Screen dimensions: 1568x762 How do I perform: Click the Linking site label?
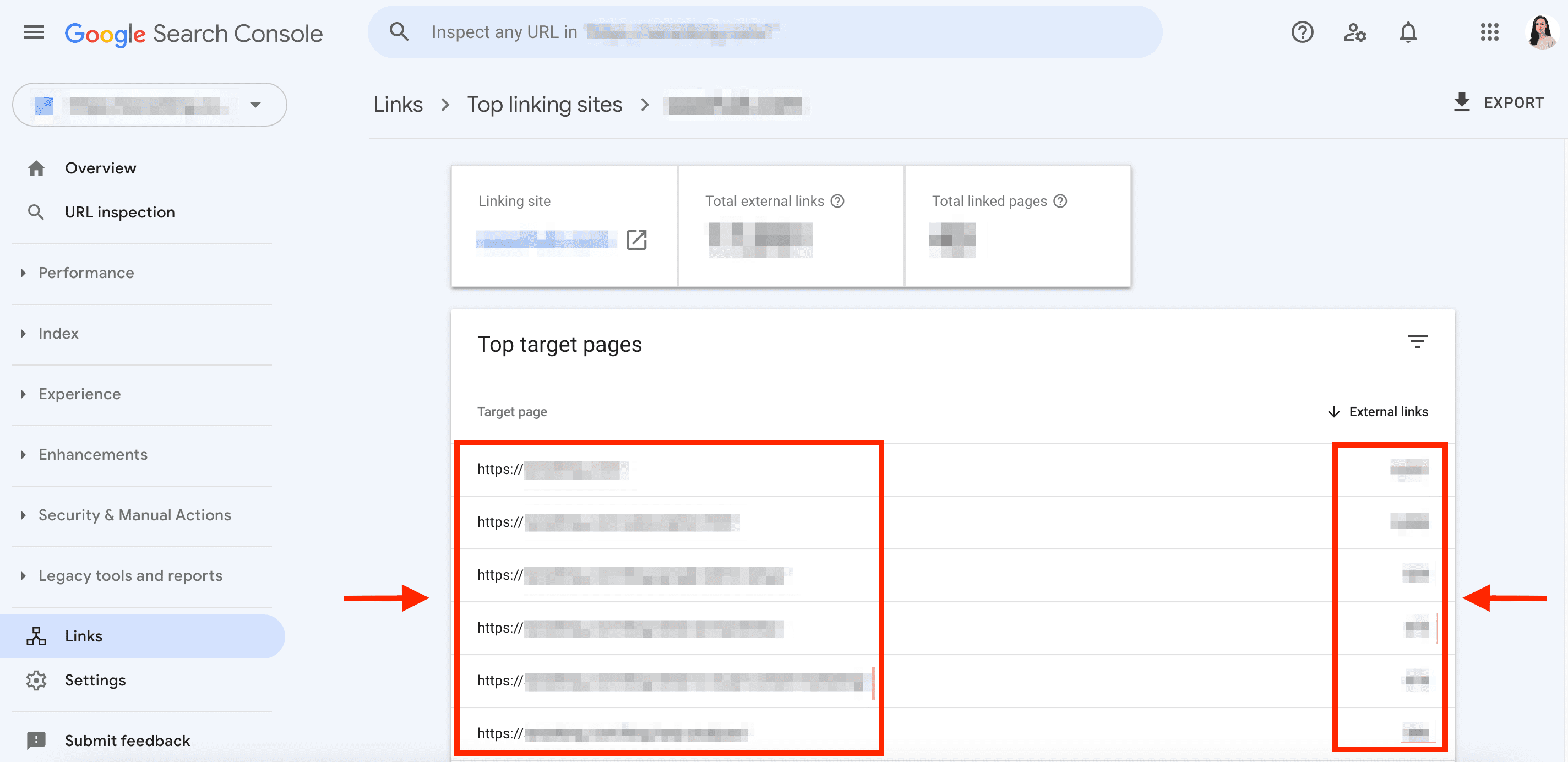(514, 201)
